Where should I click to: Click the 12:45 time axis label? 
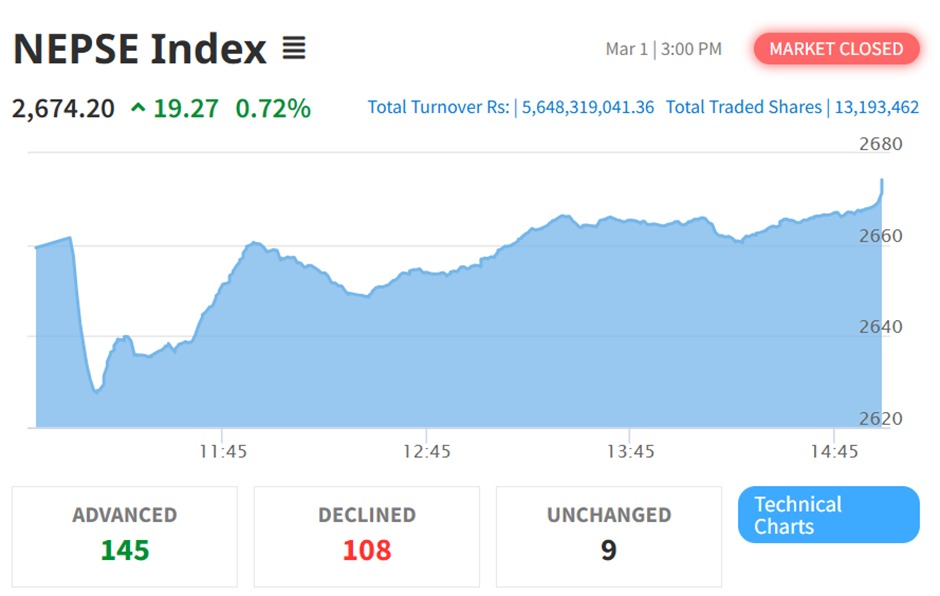click(427, 452)
